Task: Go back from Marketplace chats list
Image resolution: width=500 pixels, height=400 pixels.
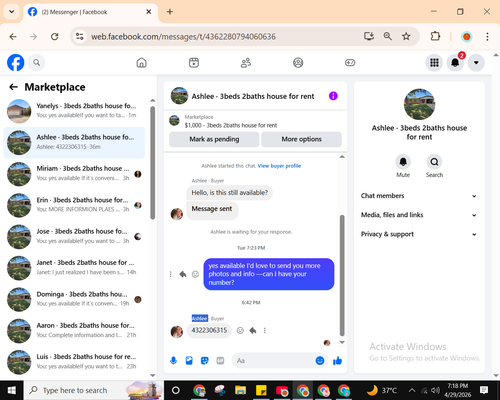Action: pos(13,87)
